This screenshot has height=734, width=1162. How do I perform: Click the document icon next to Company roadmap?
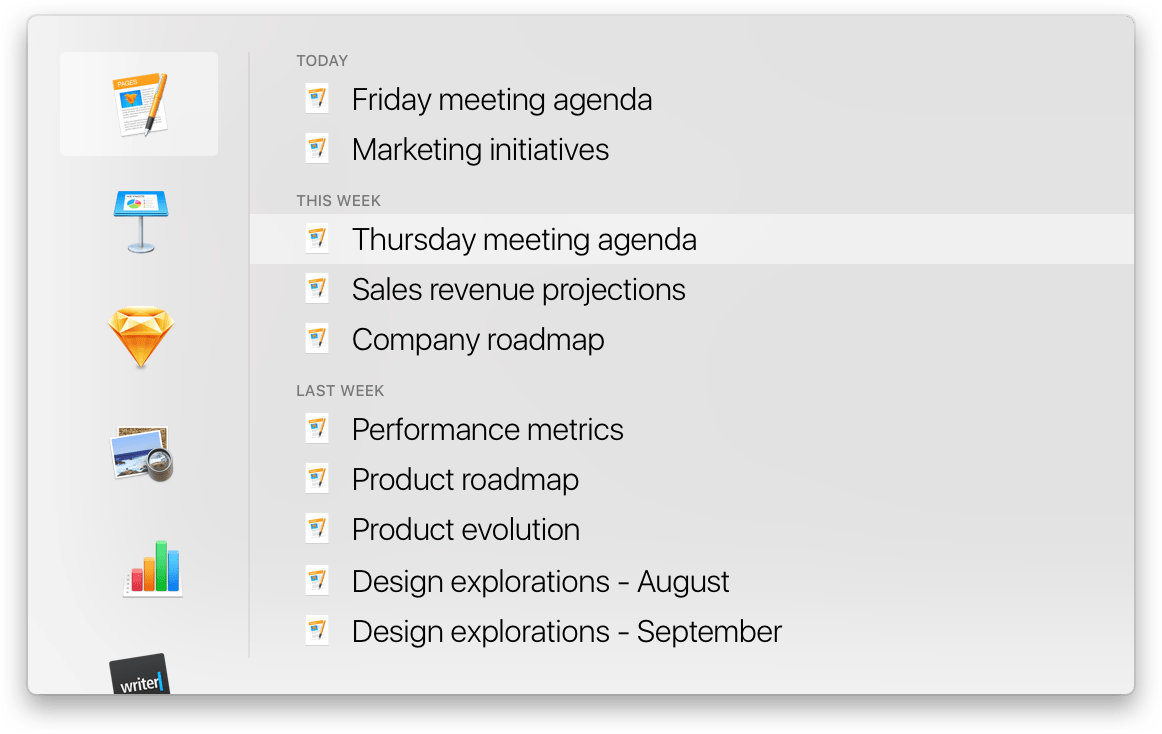click(x=317, y=338)
